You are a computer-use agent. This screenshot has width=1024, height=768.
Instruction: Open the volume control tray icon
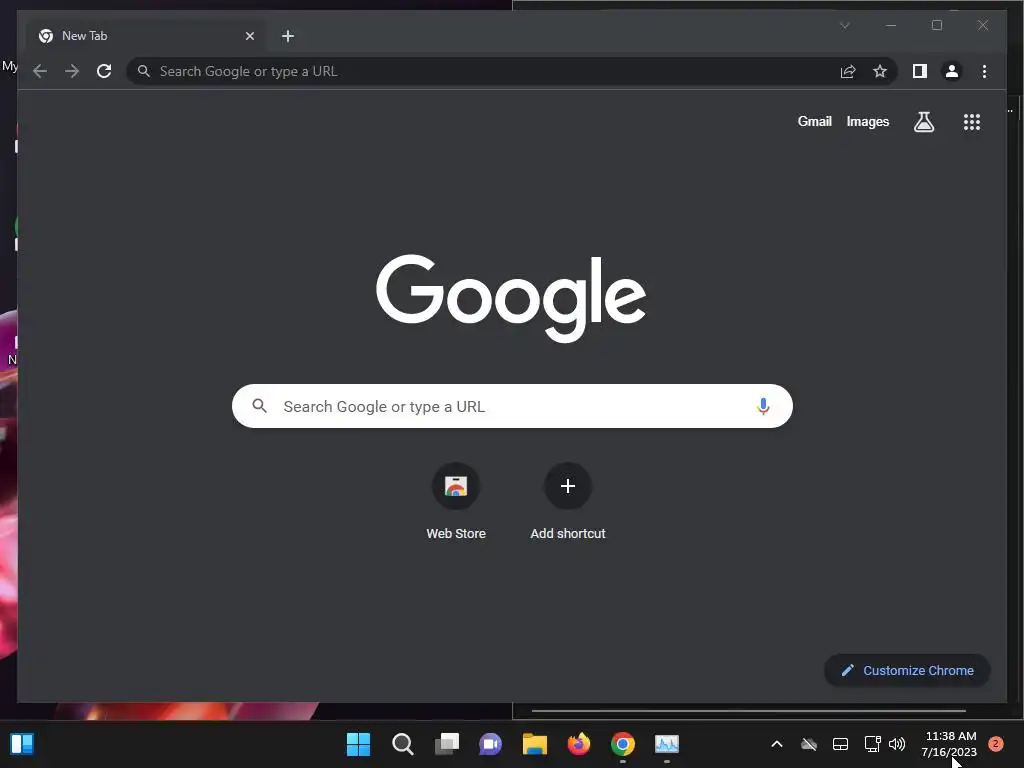click(897, 744)
